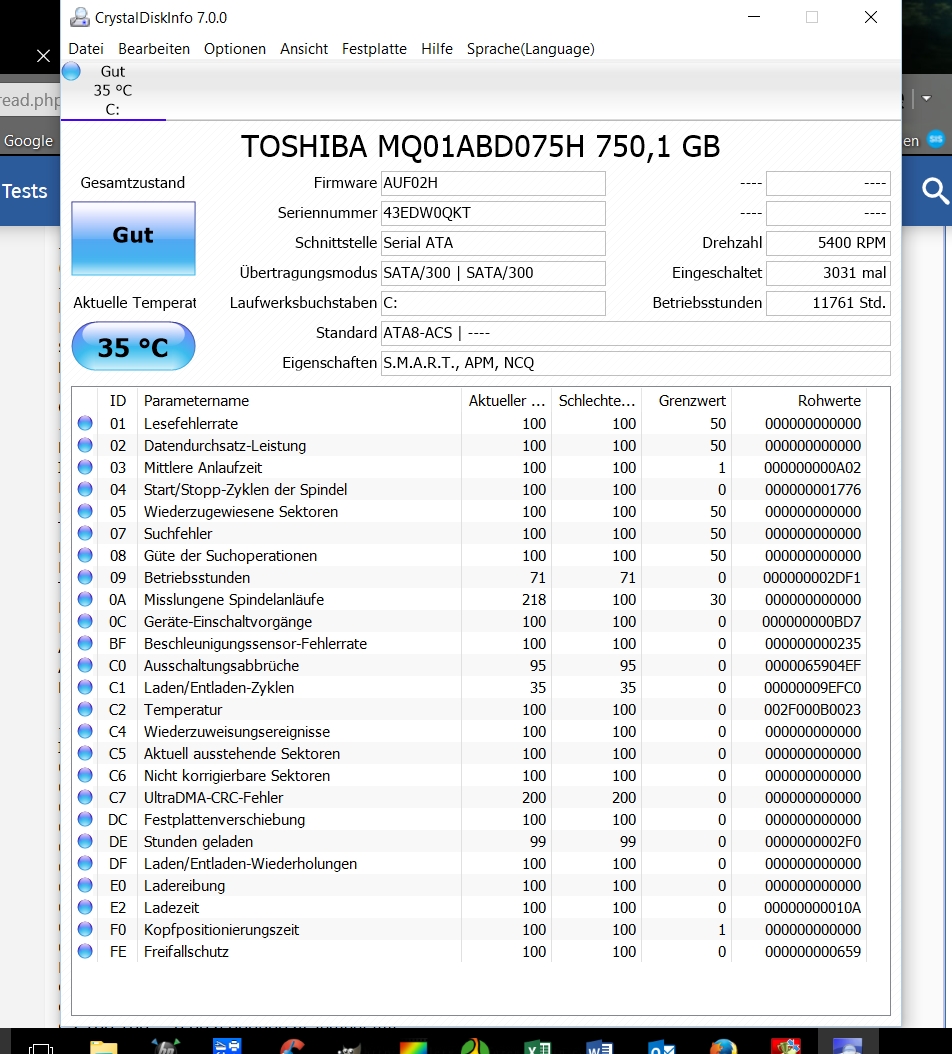Click status orb for Wiederzugewiesene Sektoren row
The image size is (952, 1054).
click(85, 511)
